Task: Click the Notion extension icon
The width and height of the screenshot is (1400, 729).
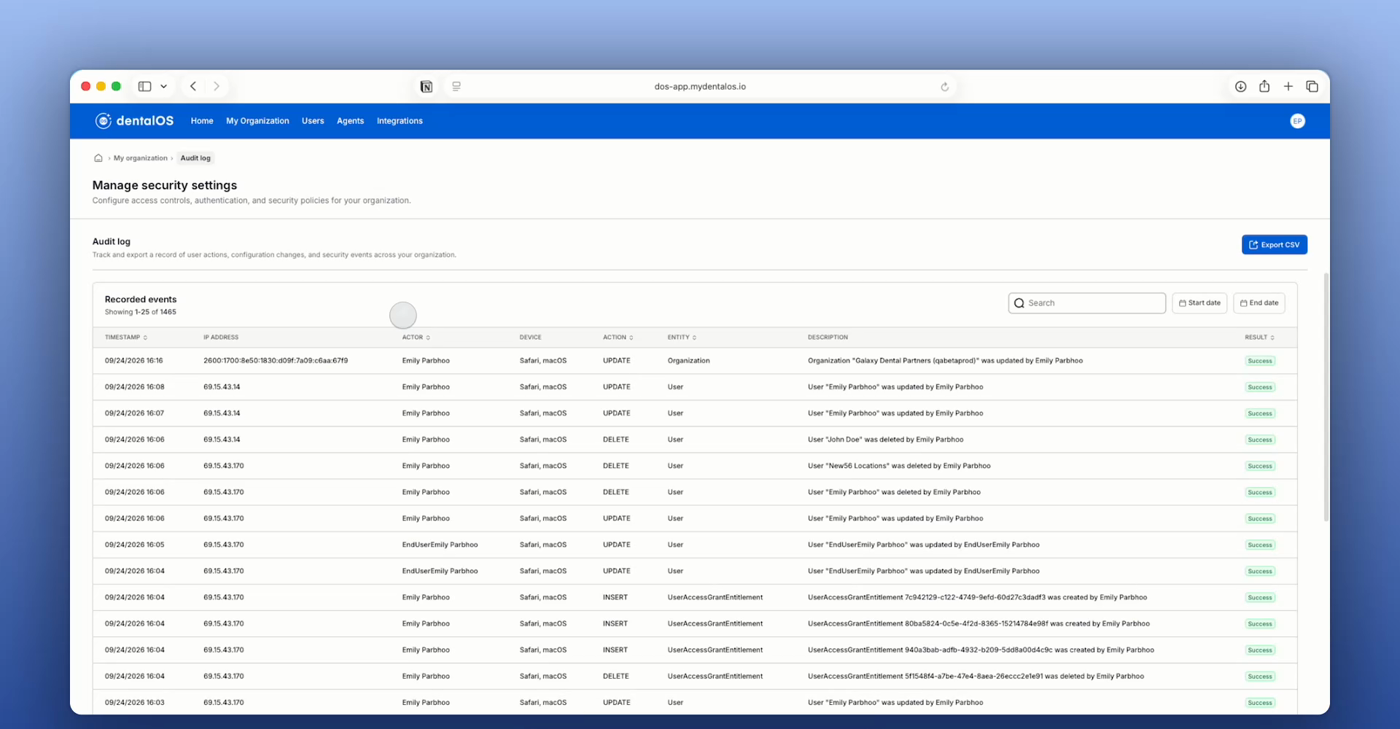Action: (x=426, y=87)
